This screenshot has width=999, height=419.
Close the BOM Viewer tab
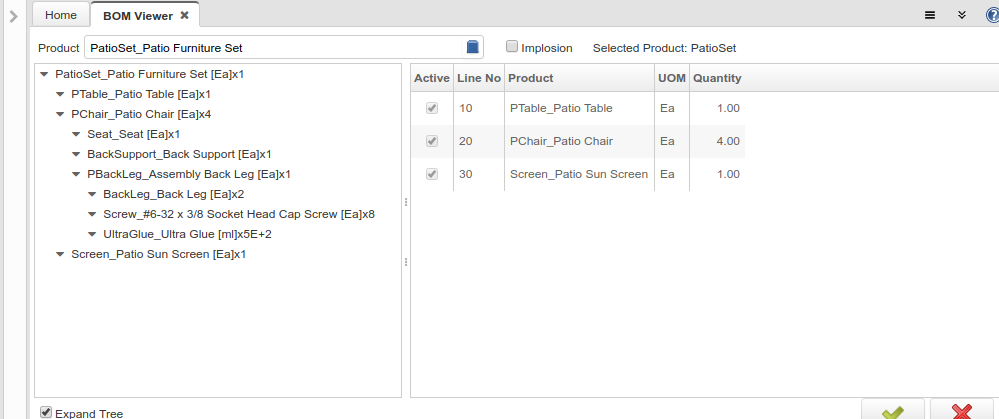pyautogui.click(x=184, y=15)
